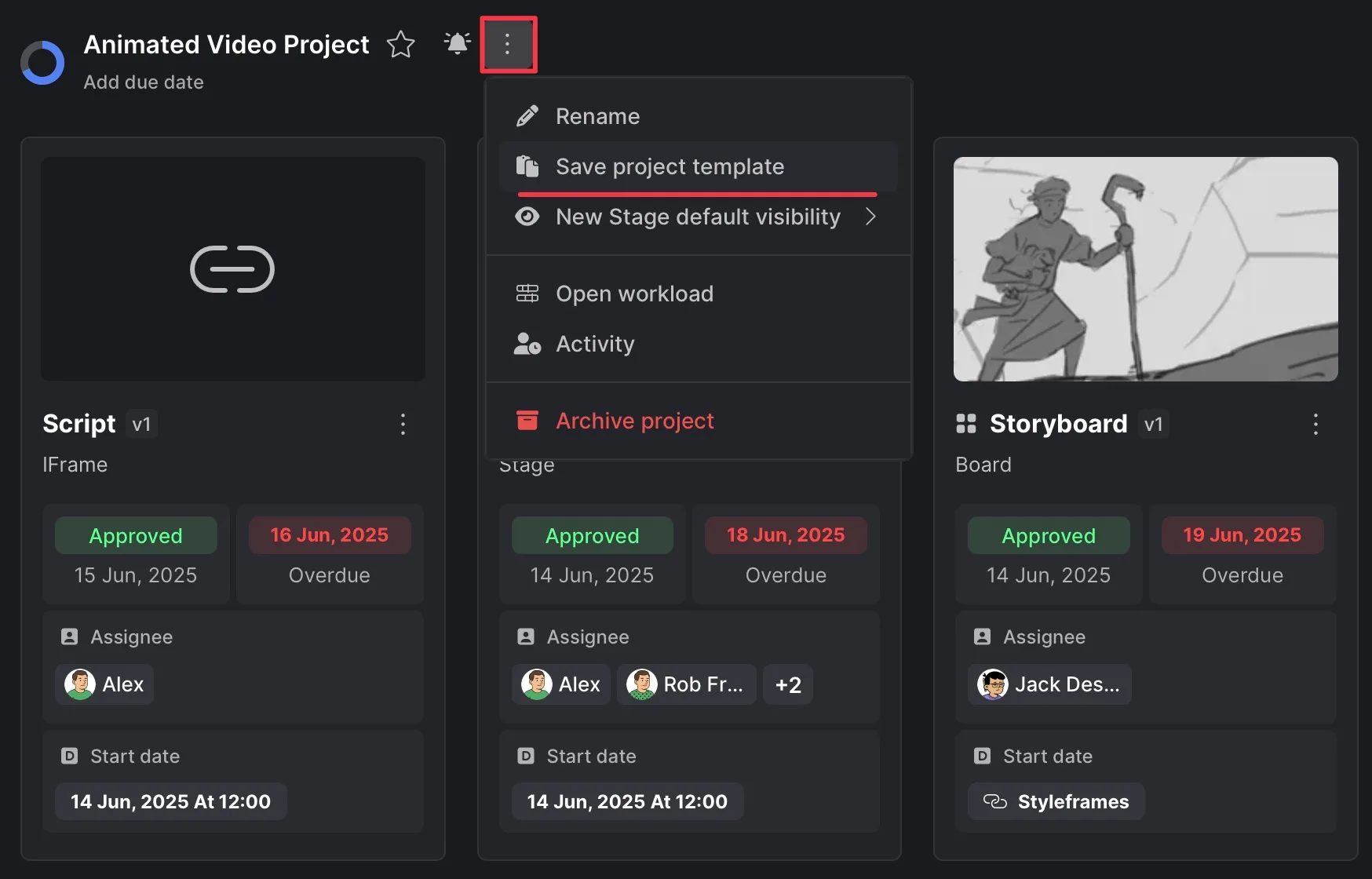The image size is (1372, 879).
Task: Click the assignee icon on the Script card
Action: (x=70, y=636)
